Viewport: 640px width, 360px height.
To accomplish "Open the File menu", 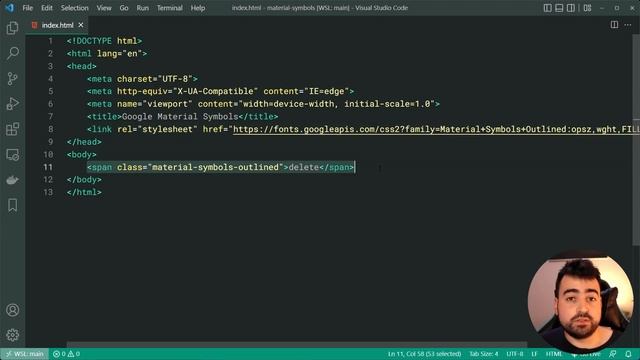I will tap(28, 8).
